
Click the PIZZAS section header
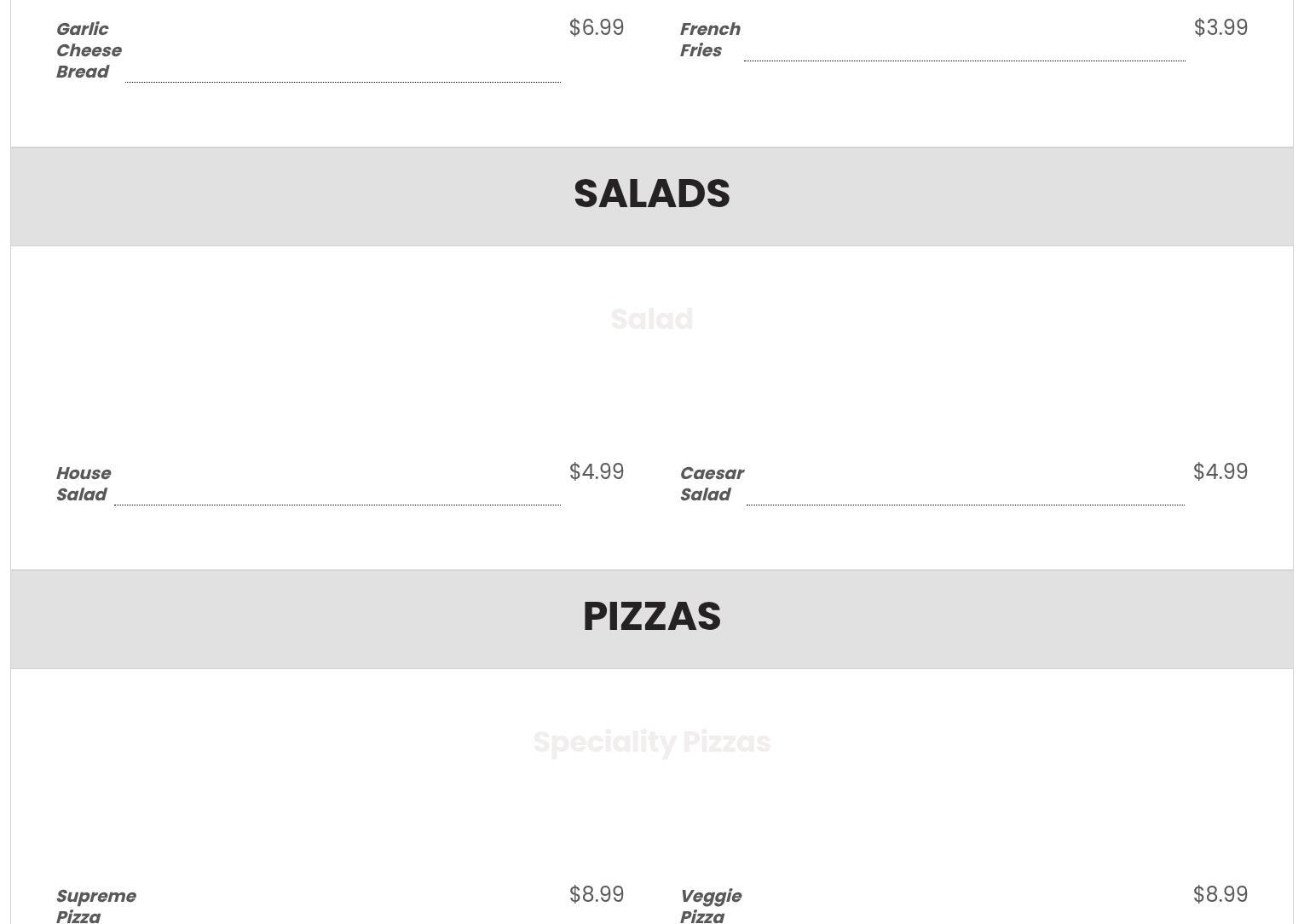[652, 617]
